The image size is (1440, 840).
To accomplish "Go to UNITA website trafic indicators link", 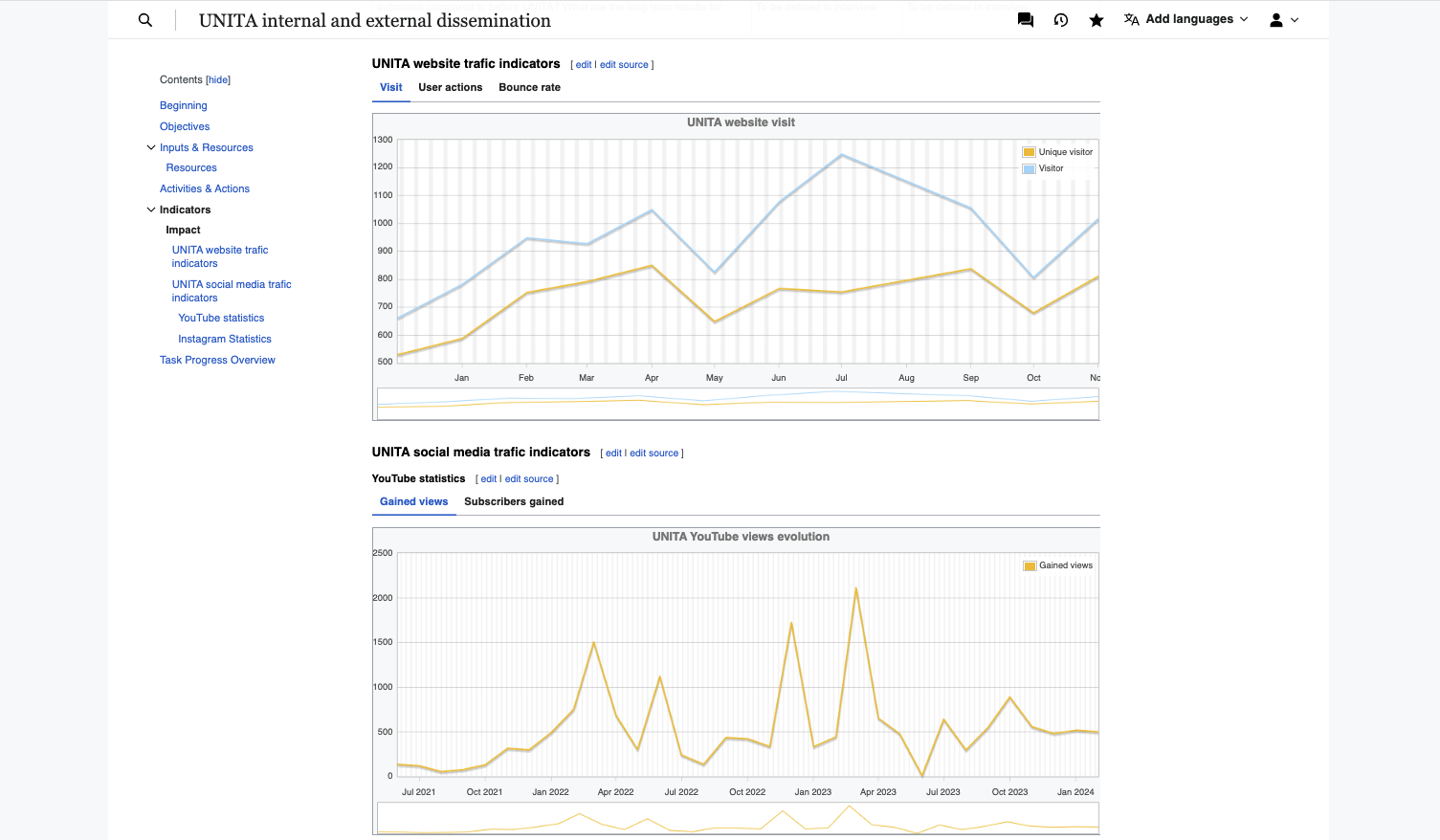I will click(220, 256).
